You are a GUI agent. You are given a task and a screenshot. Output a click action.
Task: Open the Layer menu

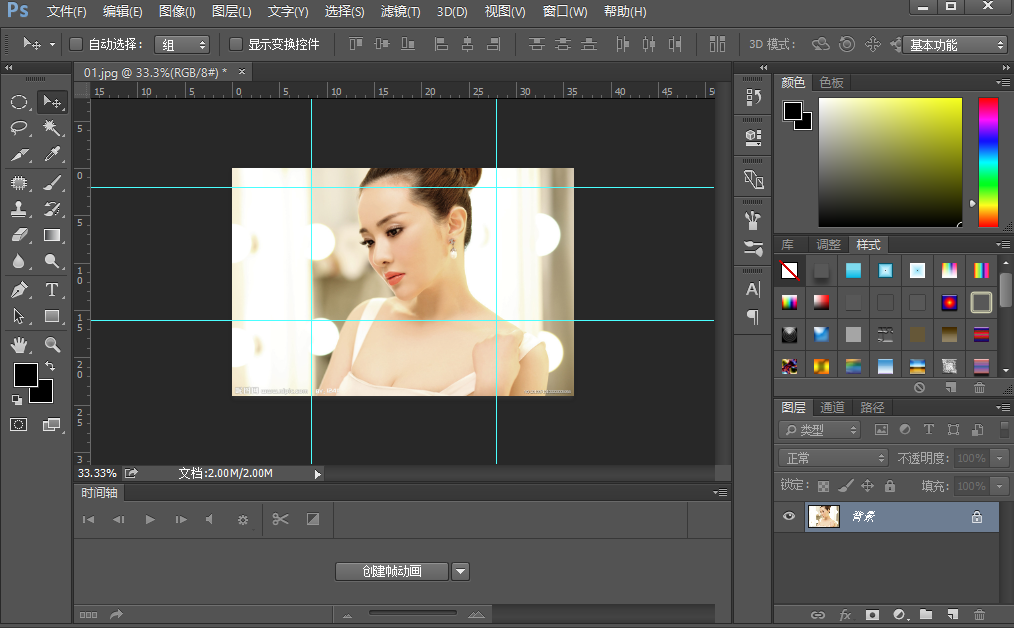coord(232,12)
